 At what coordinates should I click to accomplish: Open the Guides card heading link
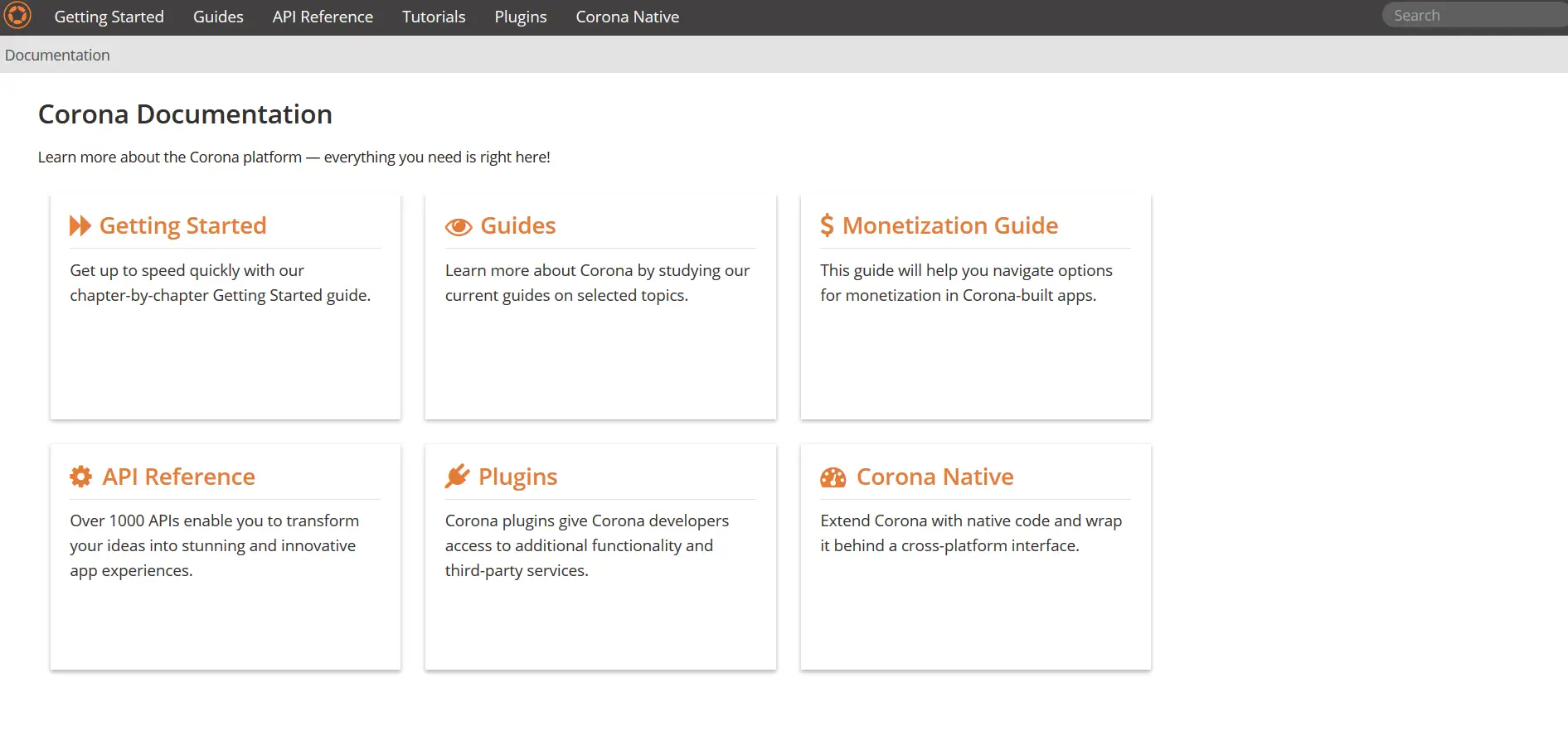[x=518, y=225]
